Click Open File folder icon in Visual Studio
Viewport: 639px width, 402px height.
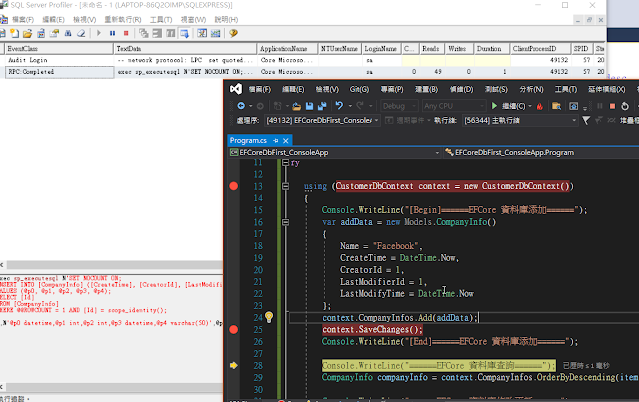click(x=296, y=106)
